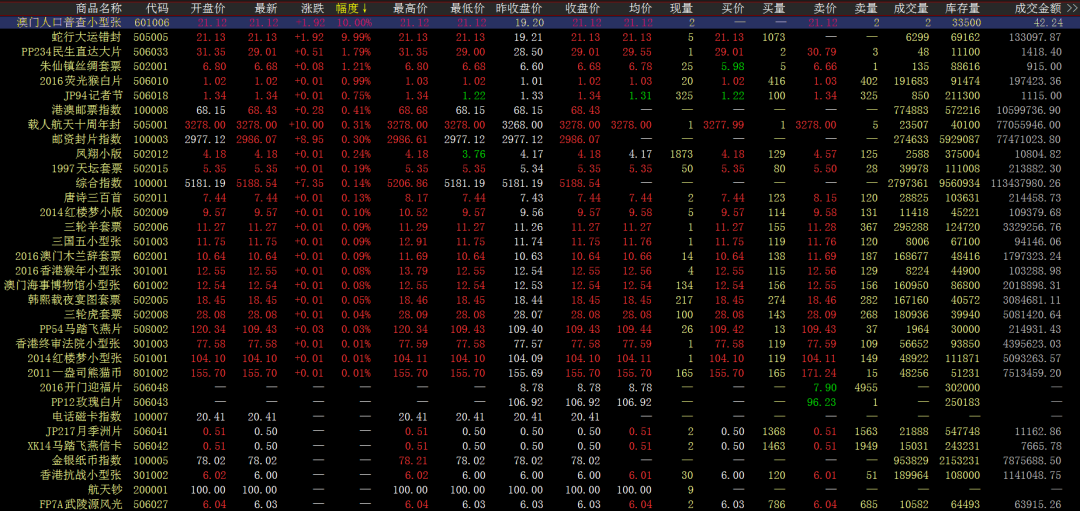The width and height of the screenshot is (1080, 511).
Task: Sort by 成交量 column header
Action: tap(912, 8)
